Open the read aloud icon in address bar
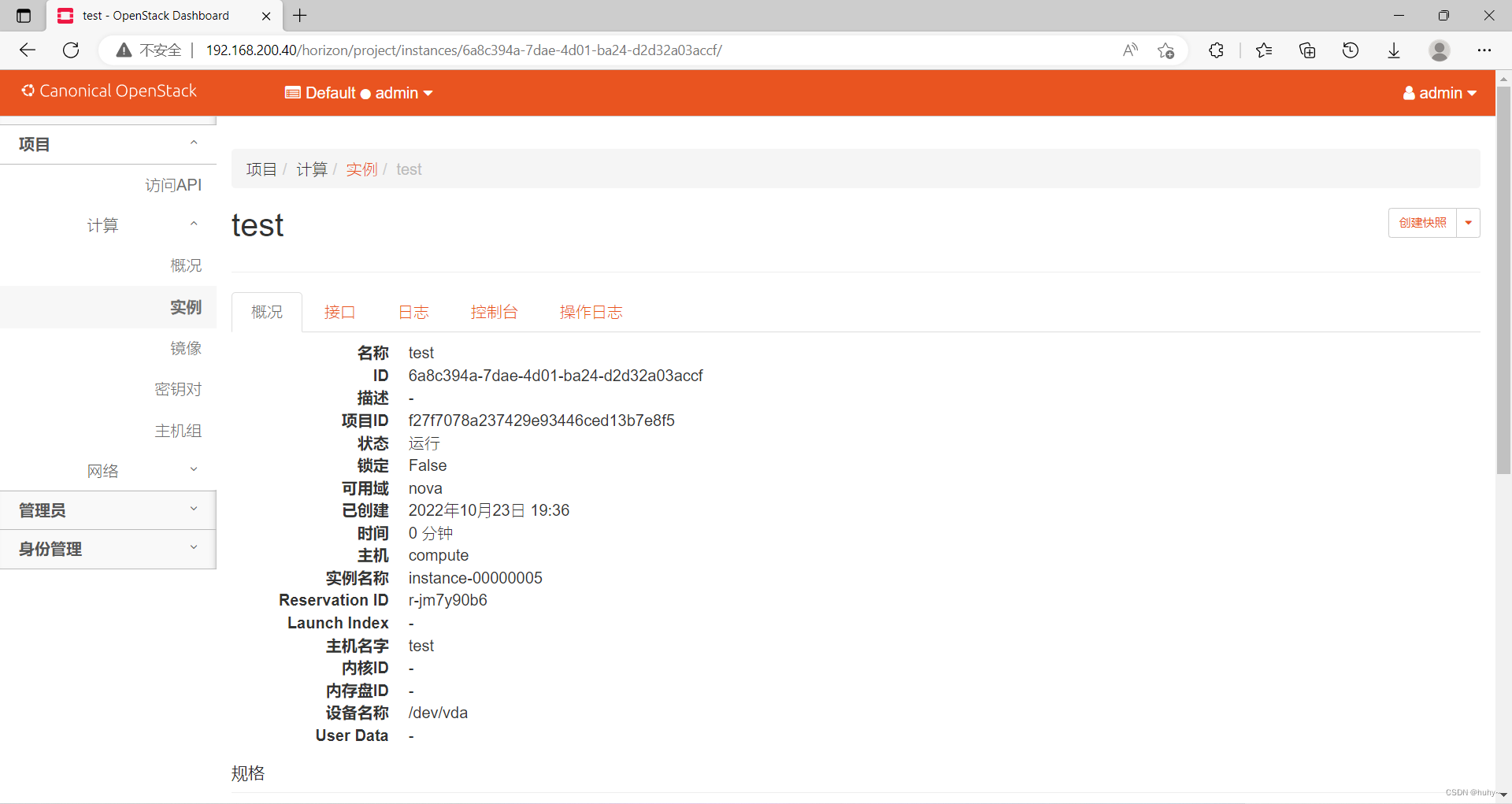The image size is (1512, 804). [x=1130, y=50]
